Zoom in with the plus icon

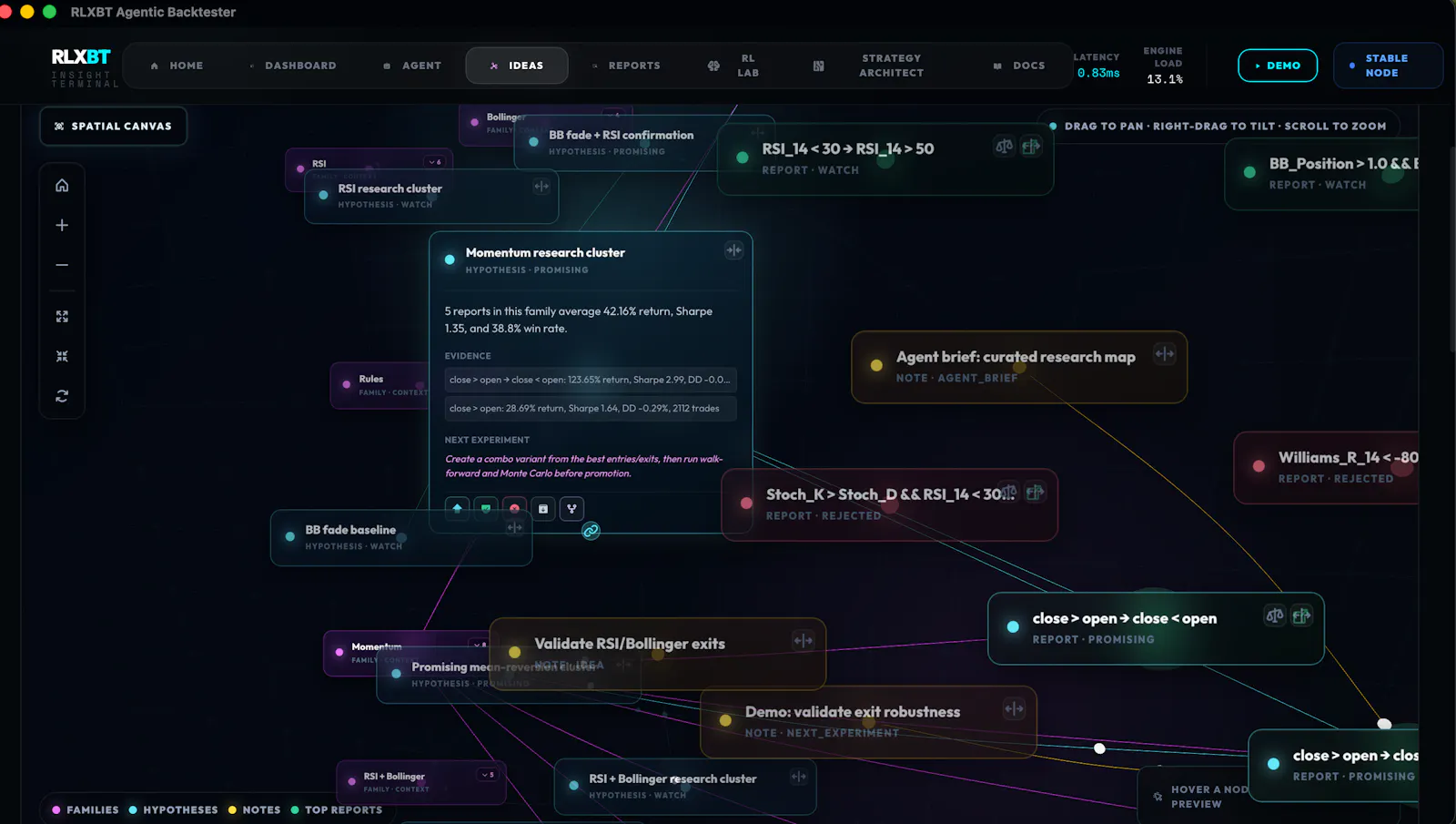pos(62,225)
